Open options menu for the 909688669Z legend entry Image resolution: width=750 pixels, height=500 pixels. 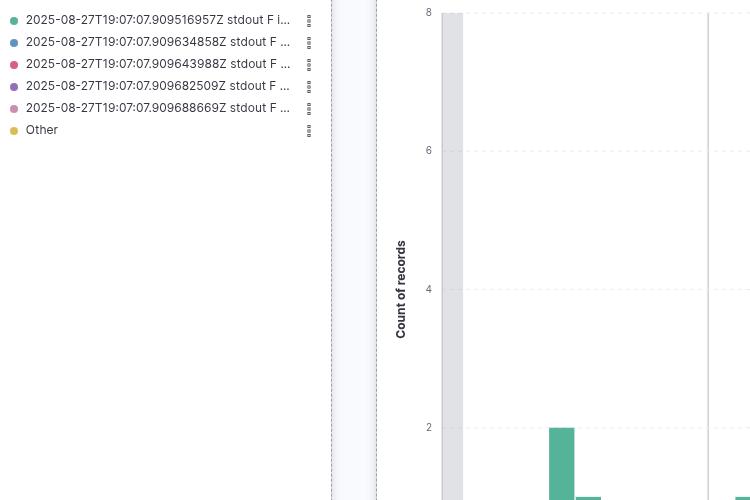pyautogui.click(x=309, y=108)
